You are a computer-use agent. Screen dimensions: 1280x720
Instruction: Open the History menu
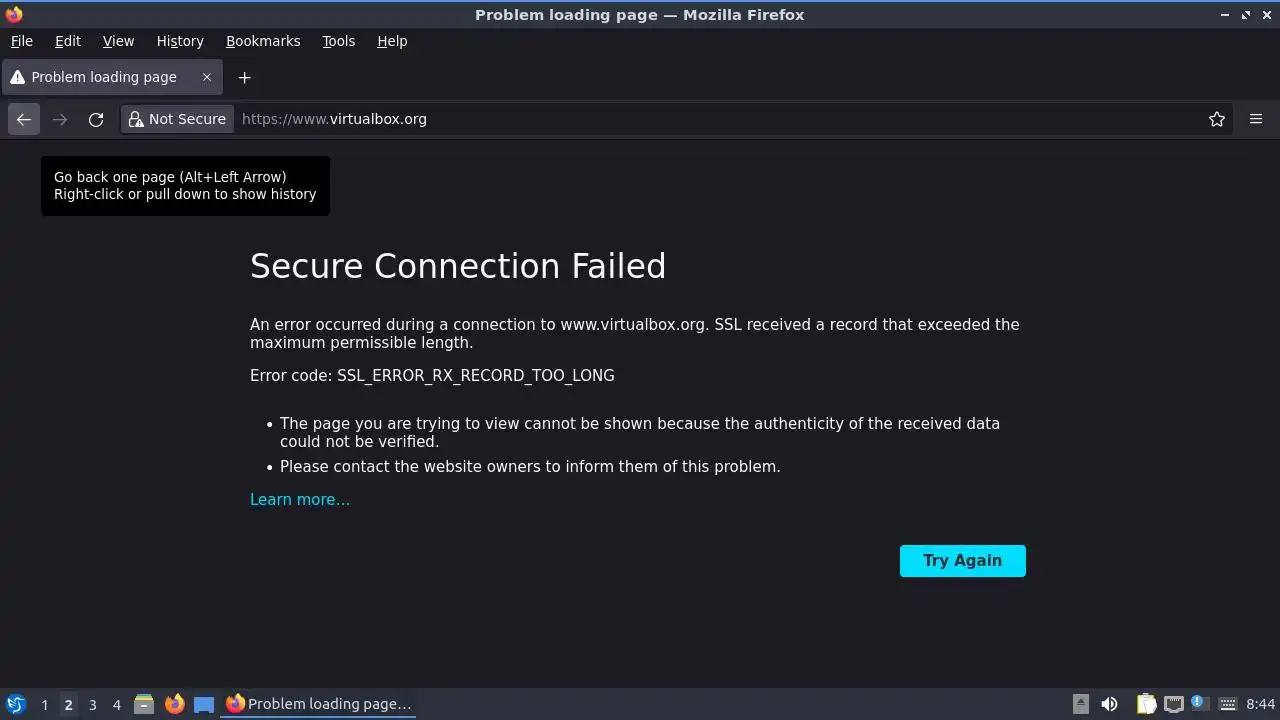coord(180,41)
